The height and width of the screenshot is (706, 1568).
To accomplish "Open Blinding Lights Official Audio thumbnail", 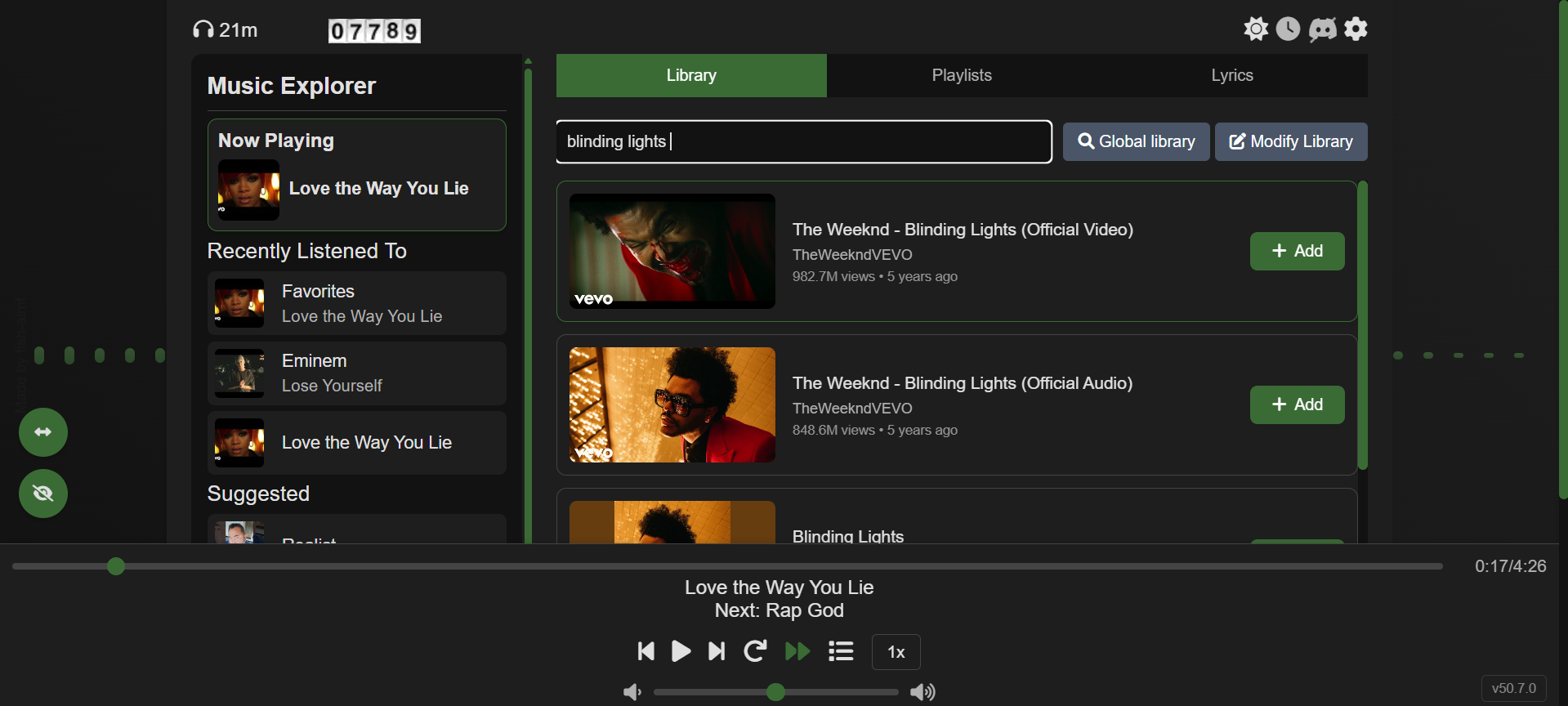I will click(x=672, y=404).
